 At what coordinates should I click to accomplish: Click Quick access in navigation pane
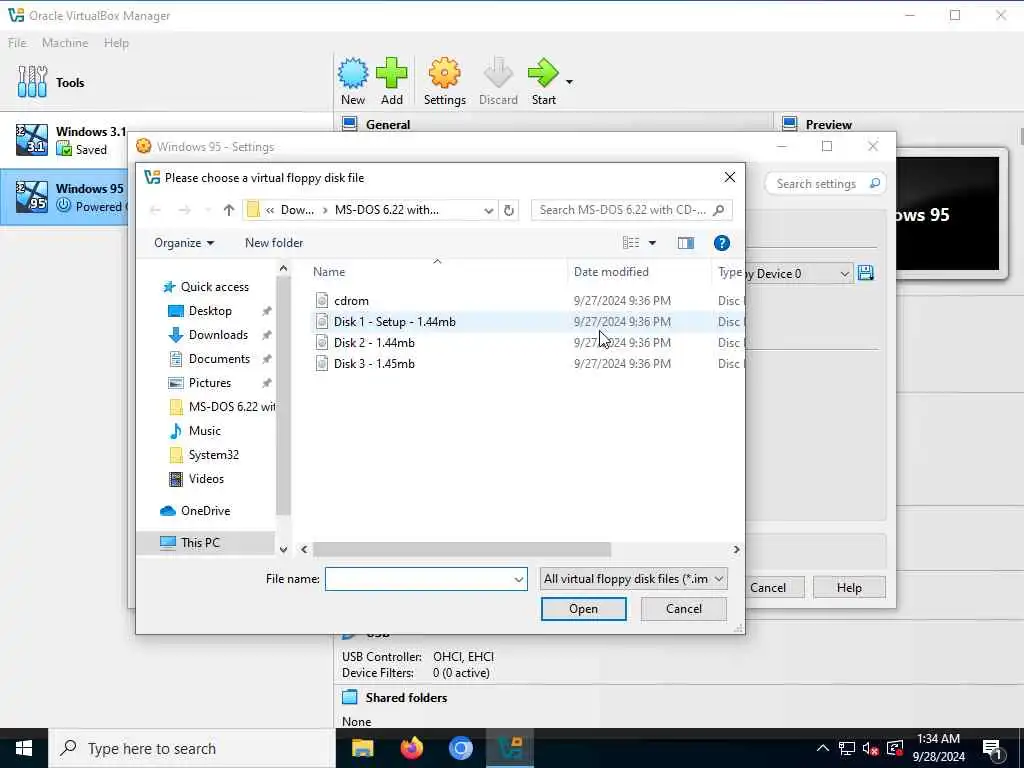point(214,287)
